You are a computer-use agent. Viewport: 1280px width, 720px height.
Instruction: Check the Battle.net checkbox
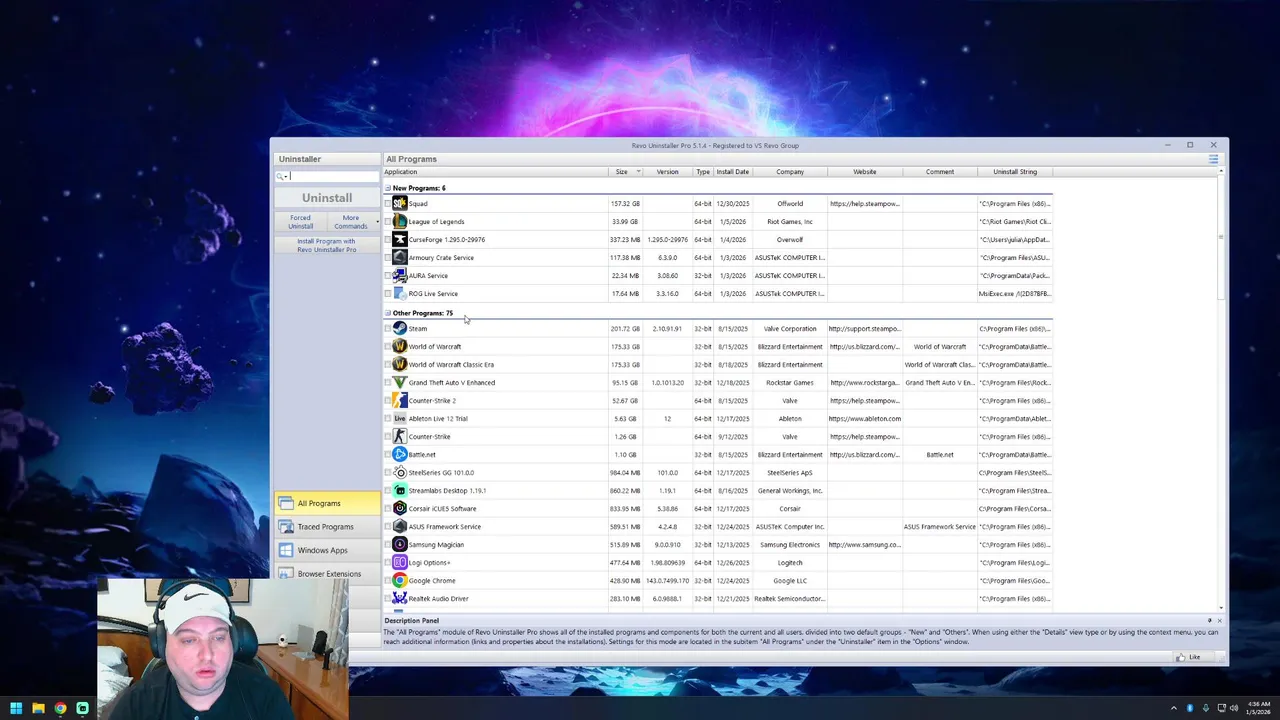[x=388, y=455]
